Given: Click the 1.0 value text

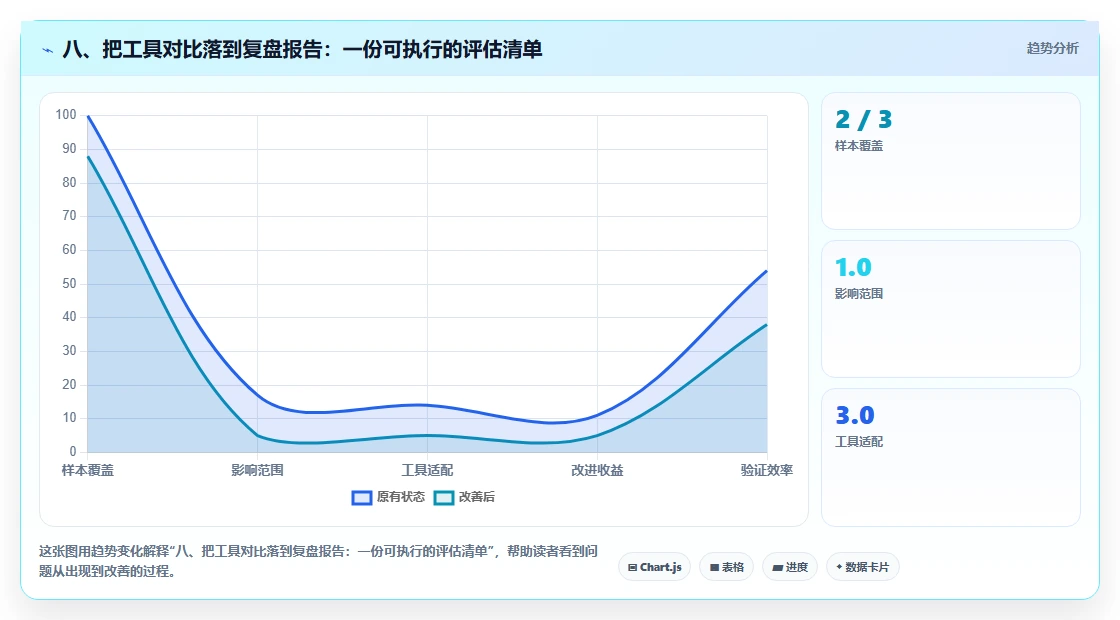Looking at the screenshot, I should [x=854, y=267].
